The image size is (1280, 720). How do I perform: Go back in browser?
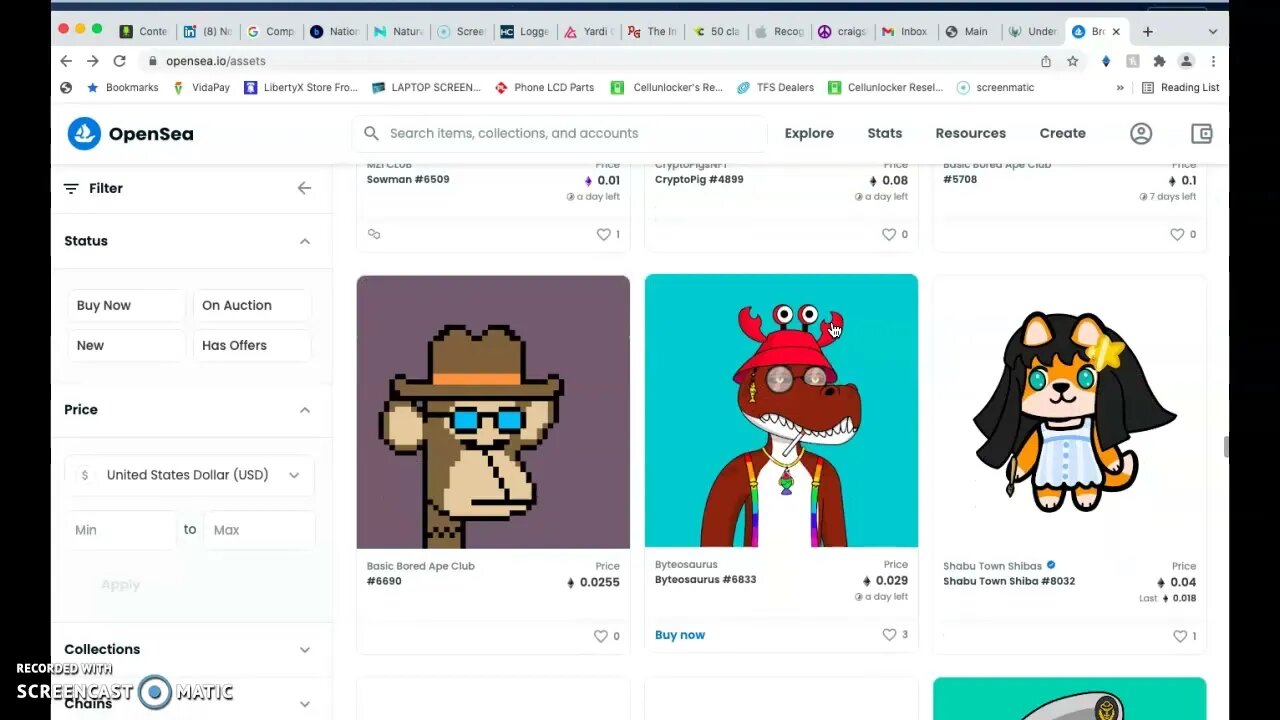point(66,61)
